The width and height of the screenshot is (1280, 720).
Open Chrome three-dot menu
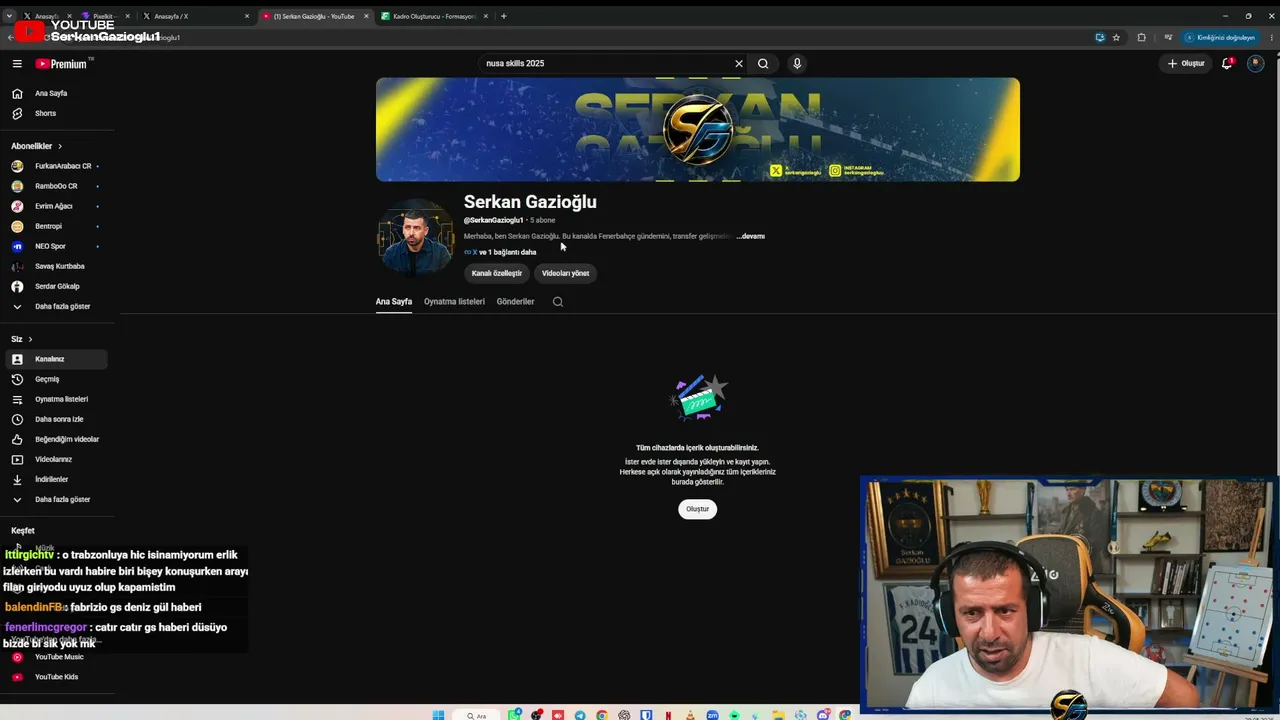pyautogui.click(x=1270, y=37)
